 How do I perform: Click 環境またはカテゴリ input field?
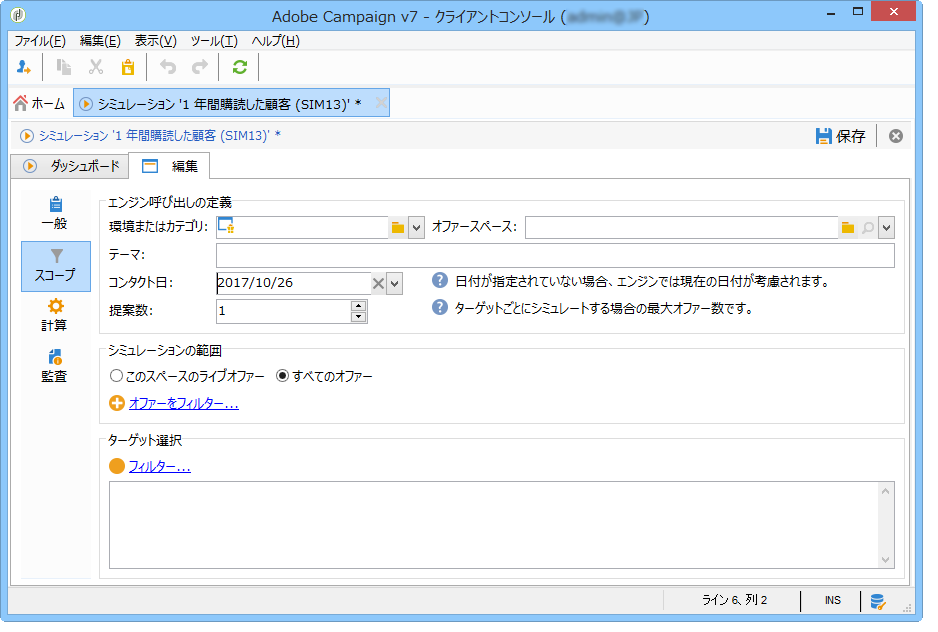click(x=302, y=227)
